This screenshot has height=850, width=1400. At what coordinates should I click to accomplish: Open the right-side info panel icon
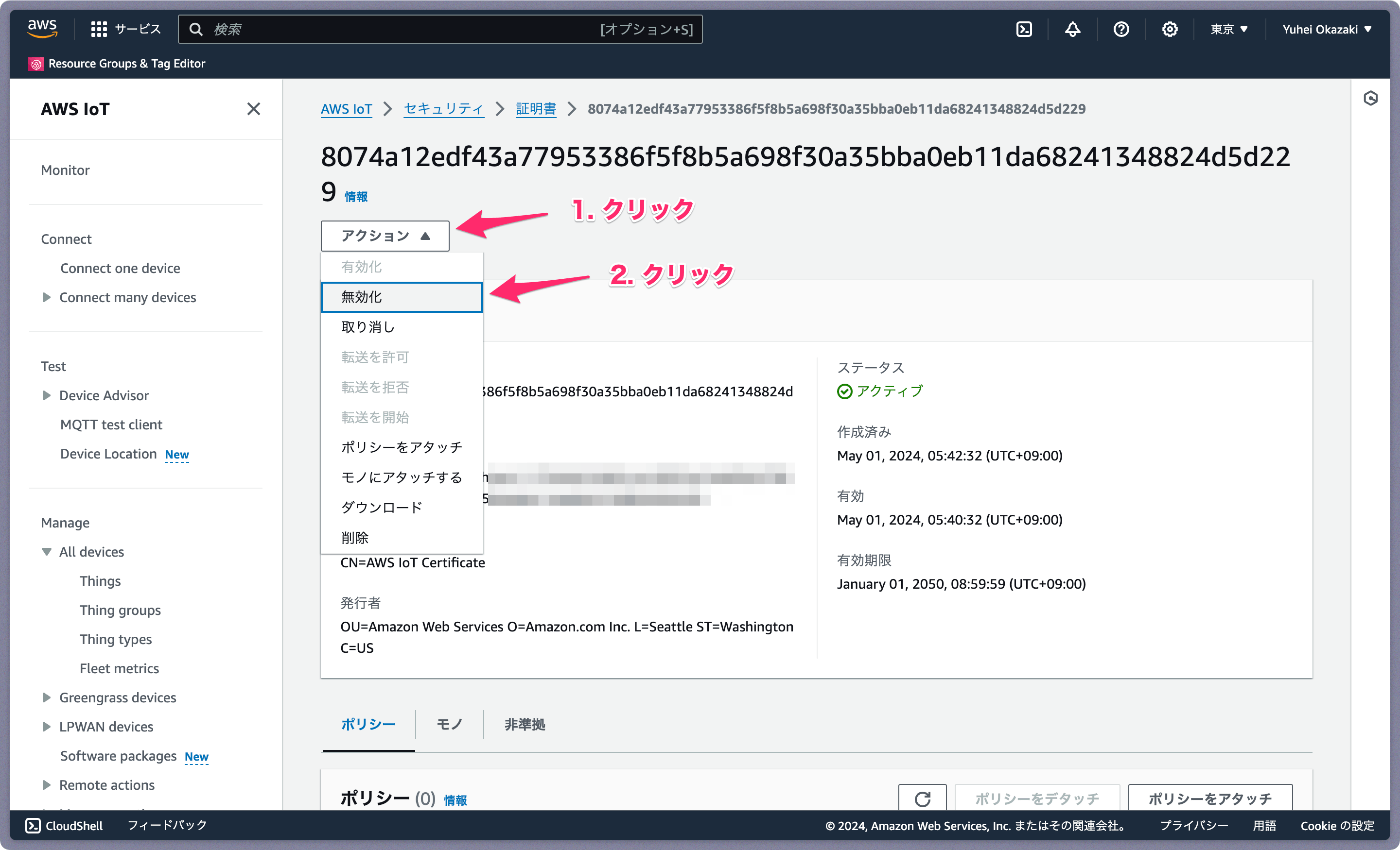tap(1371, 98)
